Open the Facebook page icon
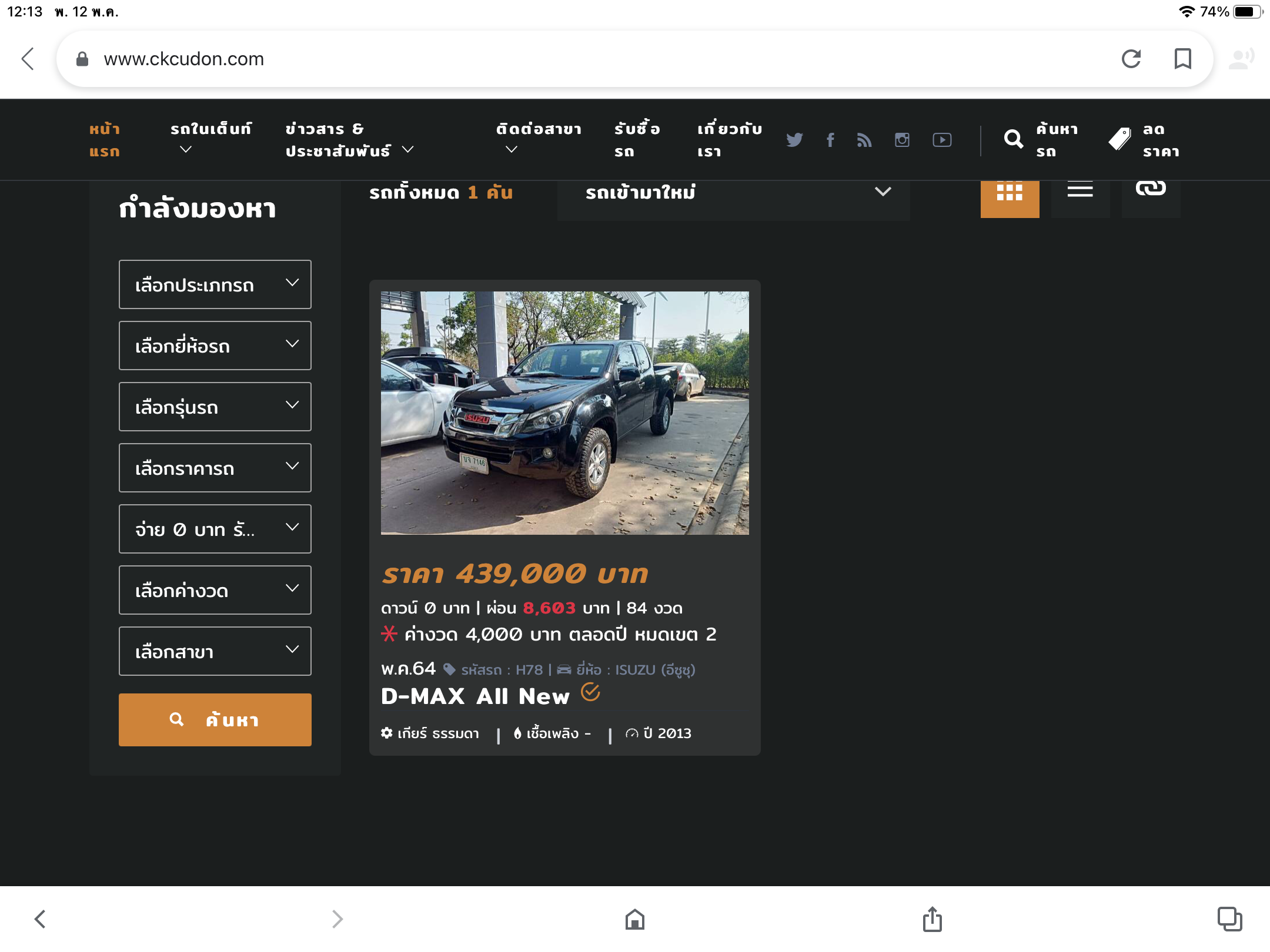 [x=830, y=140]
